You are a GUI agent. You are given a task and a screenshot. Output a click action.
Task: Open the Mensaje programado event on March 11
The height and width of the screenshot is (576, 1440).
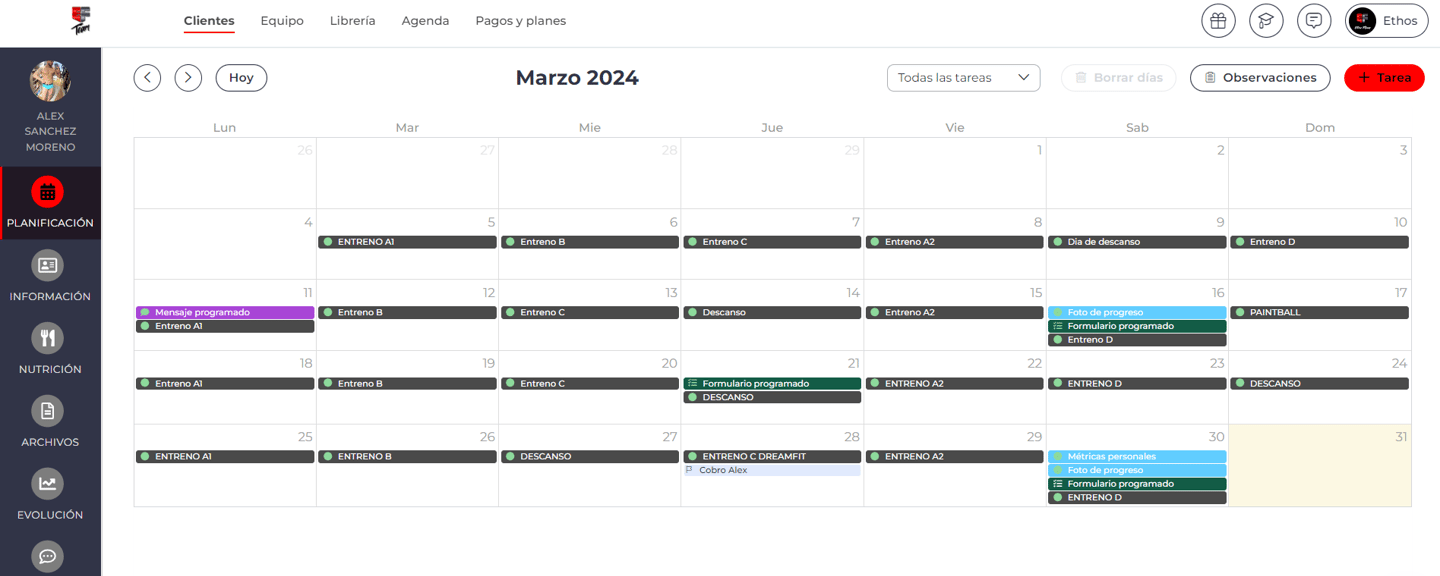tap(225, 312)
